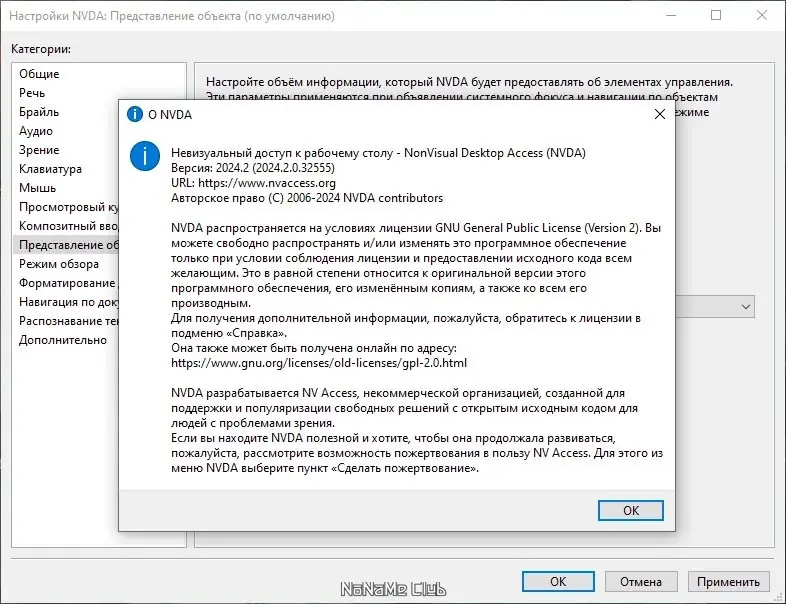Viewport: 786px width, 604px height.
Task: Click the gpl-2.0.html license address text
Action: (x=319, y=363)
